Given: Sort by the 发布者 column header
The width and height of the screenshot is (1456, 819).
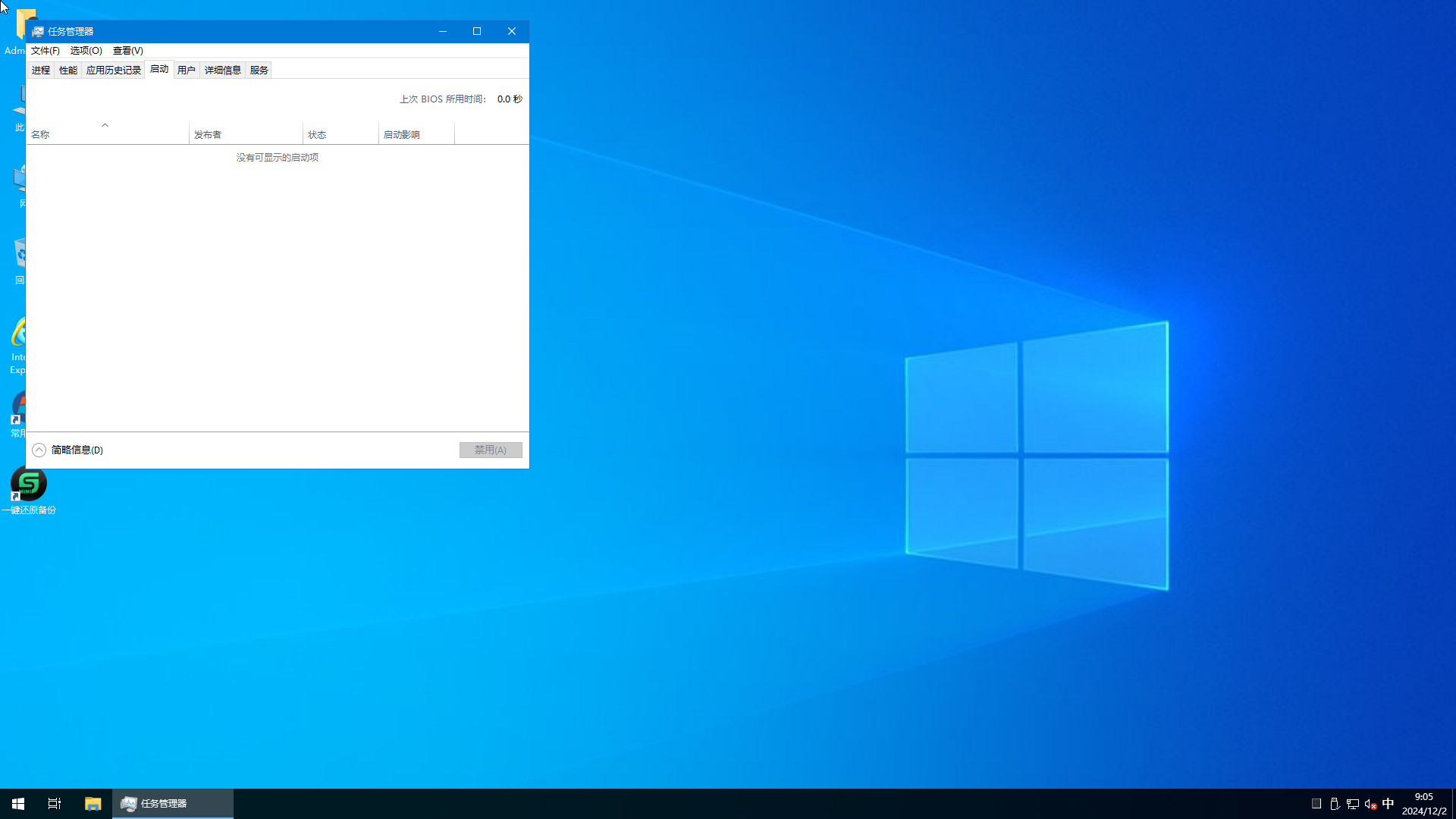Looking at the screenshot, I should pos(246,133).
